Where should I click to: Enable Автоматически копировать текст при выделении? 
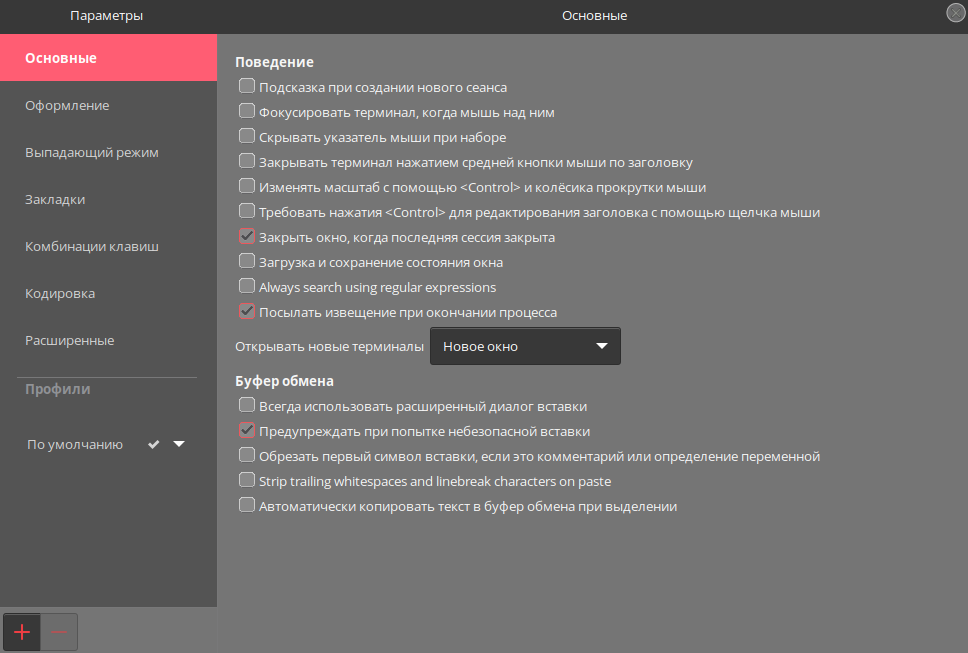(x=247, y=505)
